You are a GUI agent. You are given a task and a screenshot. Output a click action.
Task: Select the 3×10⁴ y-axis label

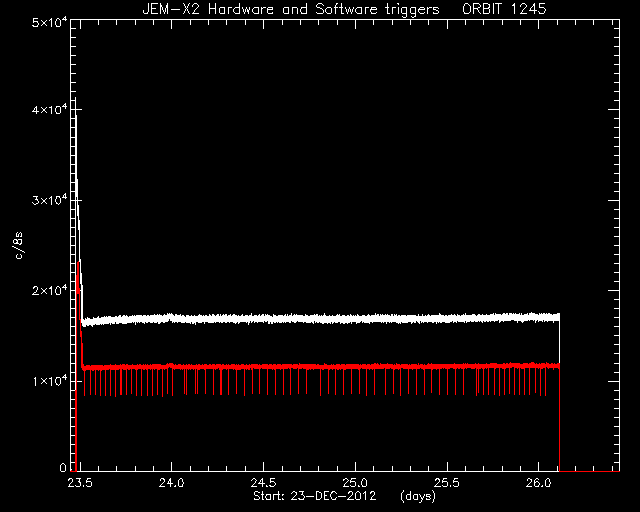point(49,200)
